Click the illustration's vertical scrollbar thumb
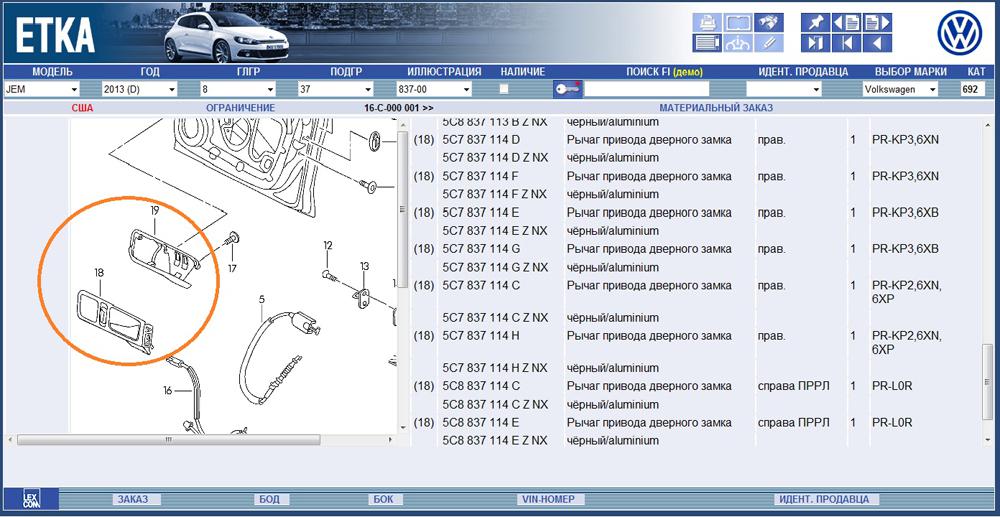1000x517 pixels. click(x=402, y=209)
